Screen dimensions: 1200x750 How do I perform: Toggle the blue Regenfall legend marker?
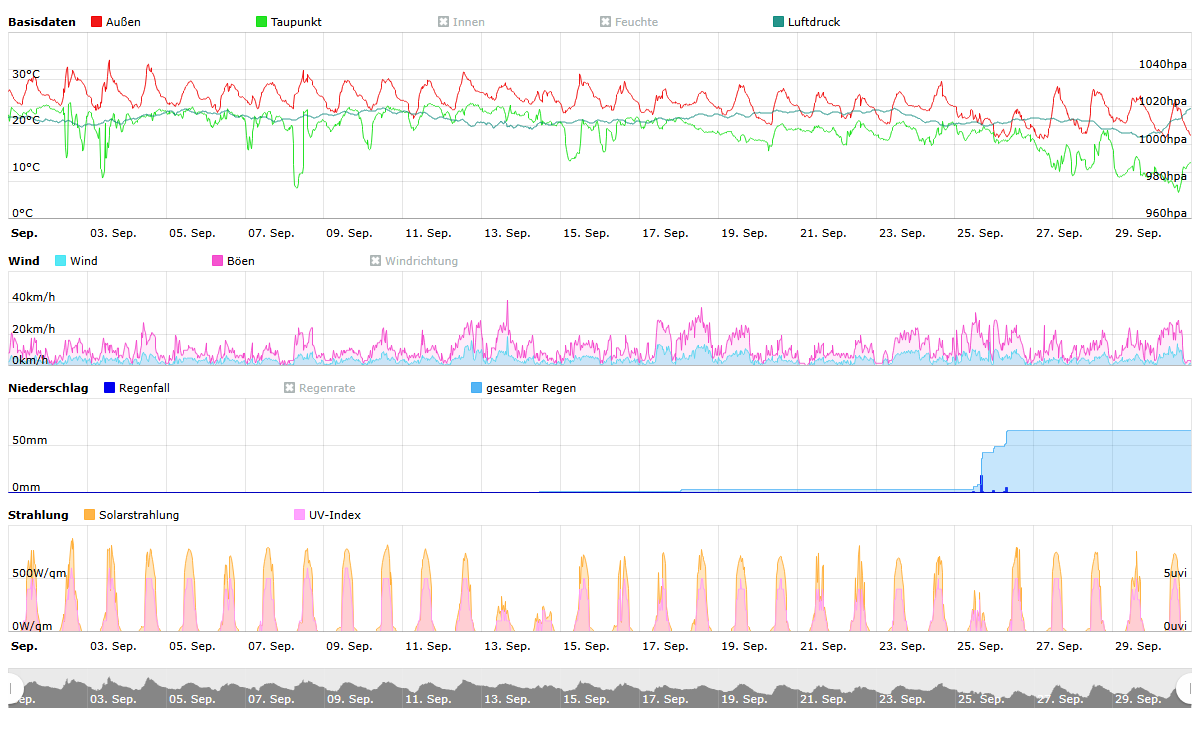(x=110, y=388)
